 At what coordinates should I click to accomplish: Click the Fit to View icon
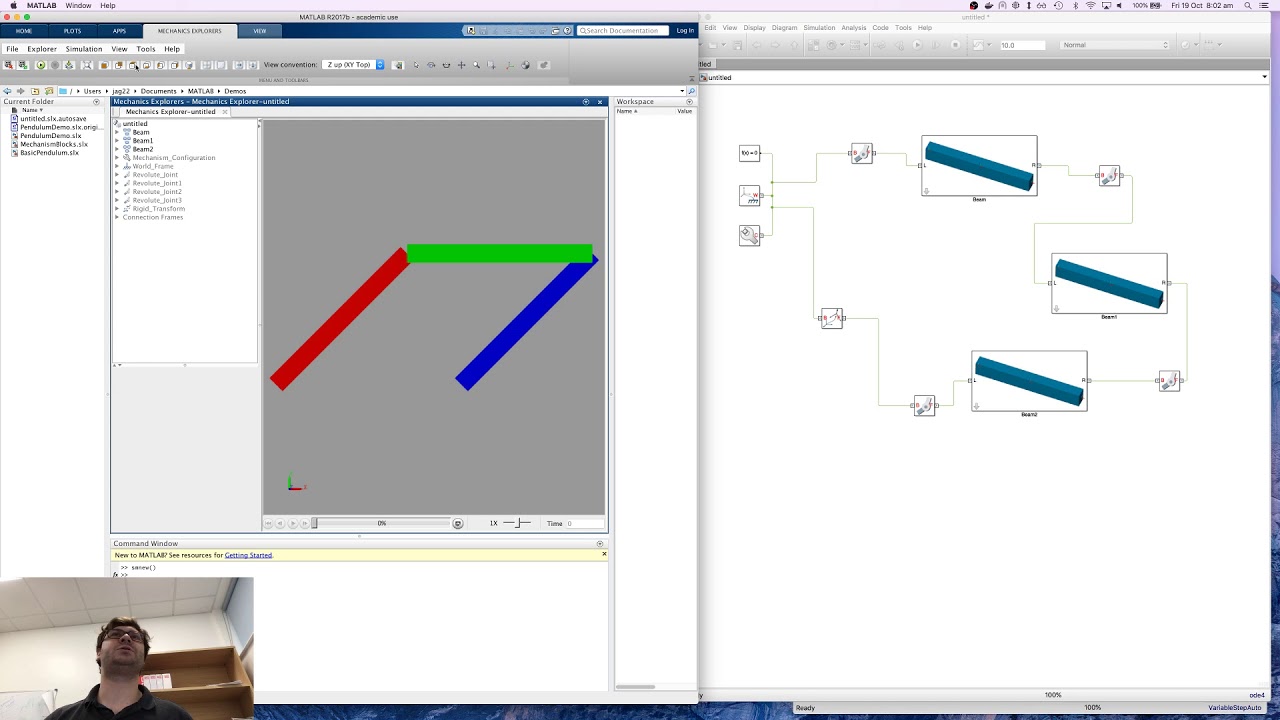tap(87, 65)
